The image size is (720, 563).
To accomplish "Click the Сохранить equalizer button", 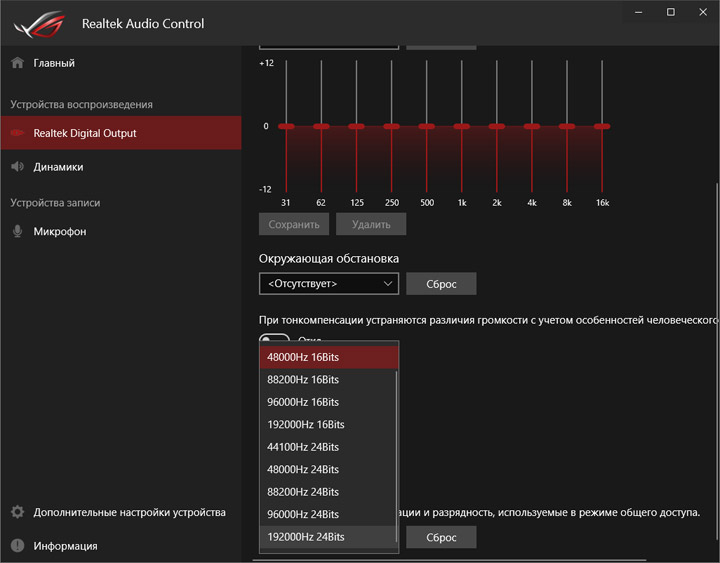I will coord(294,224).
